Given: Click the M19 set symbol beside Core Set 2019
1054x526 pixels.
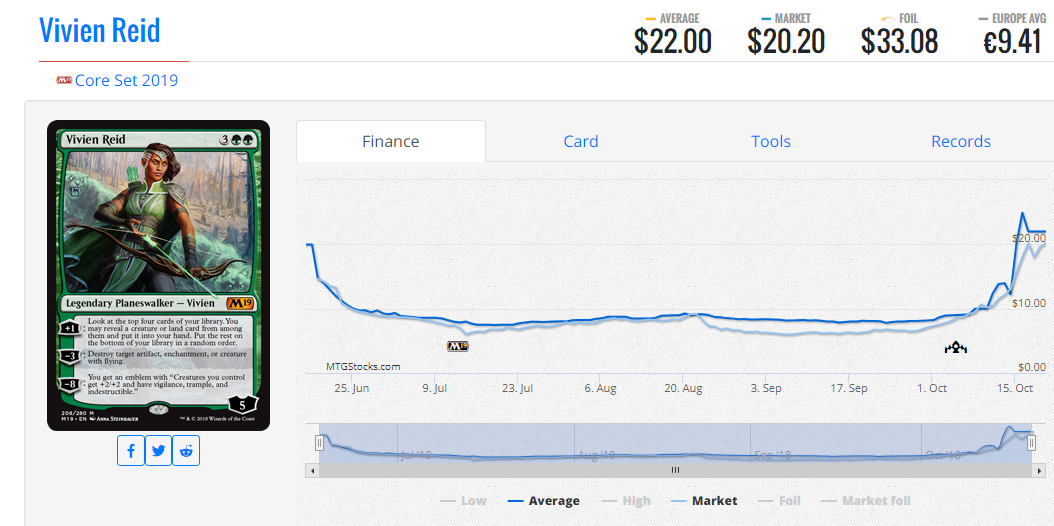Looking at the screenshot, I should [64, 81].
